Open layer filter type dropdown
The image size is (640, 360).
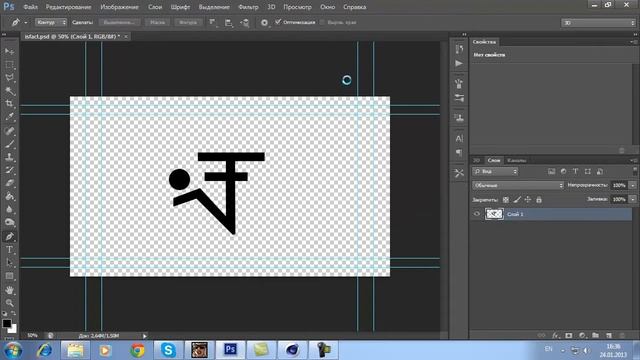coord(496,171)
